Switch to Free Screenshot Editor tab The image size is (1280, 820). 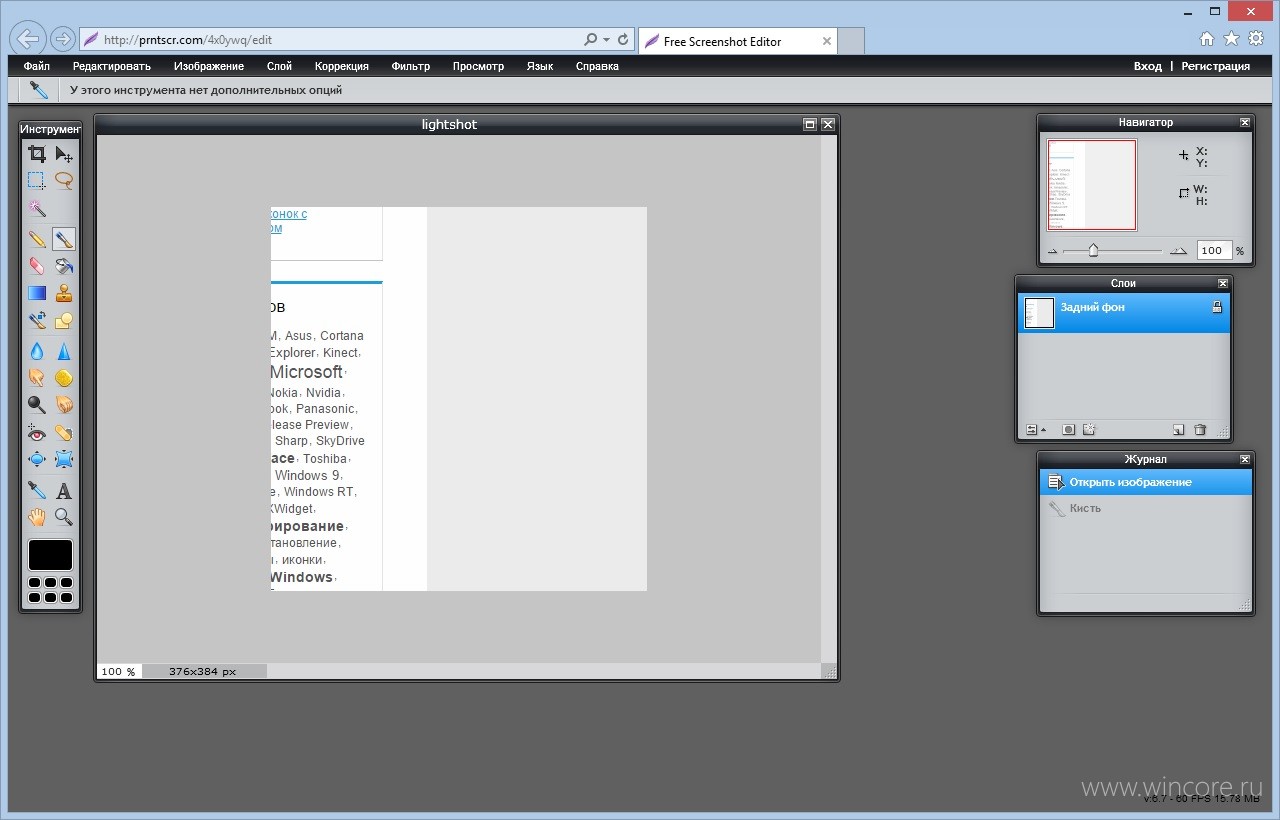click(x=737, y=41)
